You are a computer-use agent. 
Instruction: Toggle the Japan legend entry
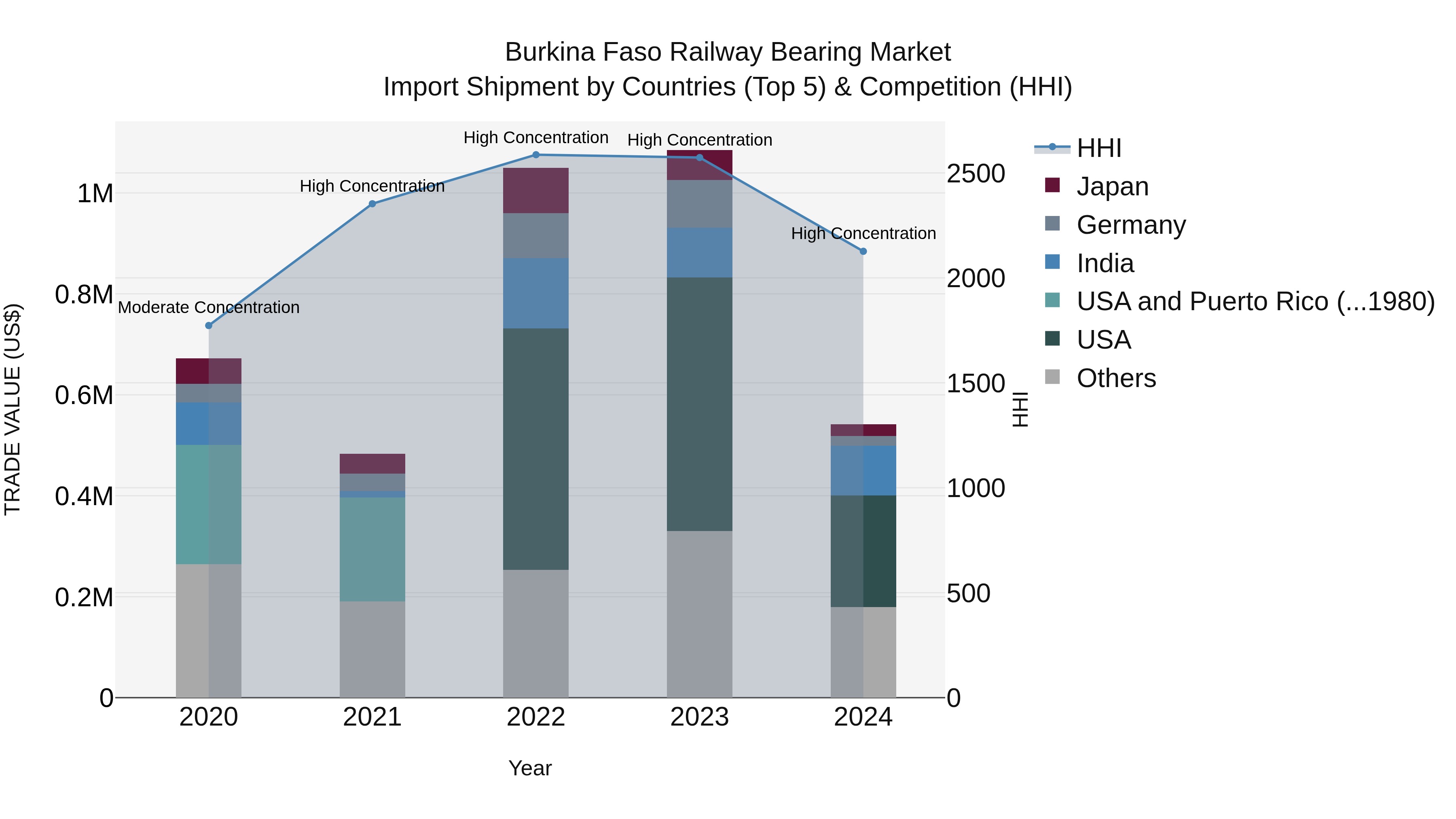click(x=1096, y=186)
